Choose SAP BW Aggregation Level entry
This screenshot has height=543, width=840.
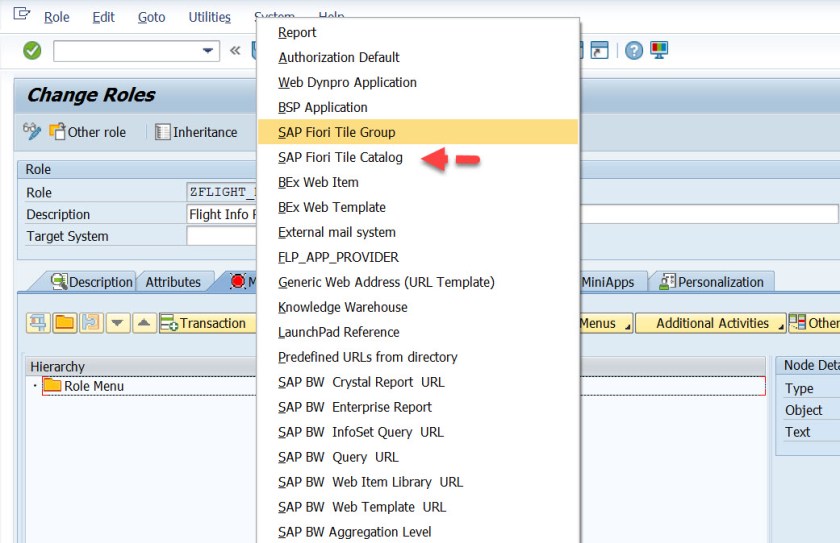[418, 532]
